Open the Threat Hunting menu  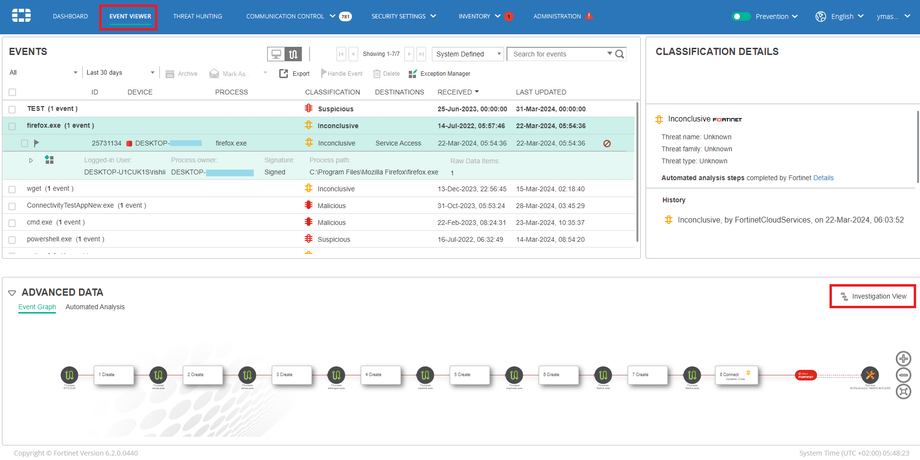pyautogui.click(x=197, y=16)
